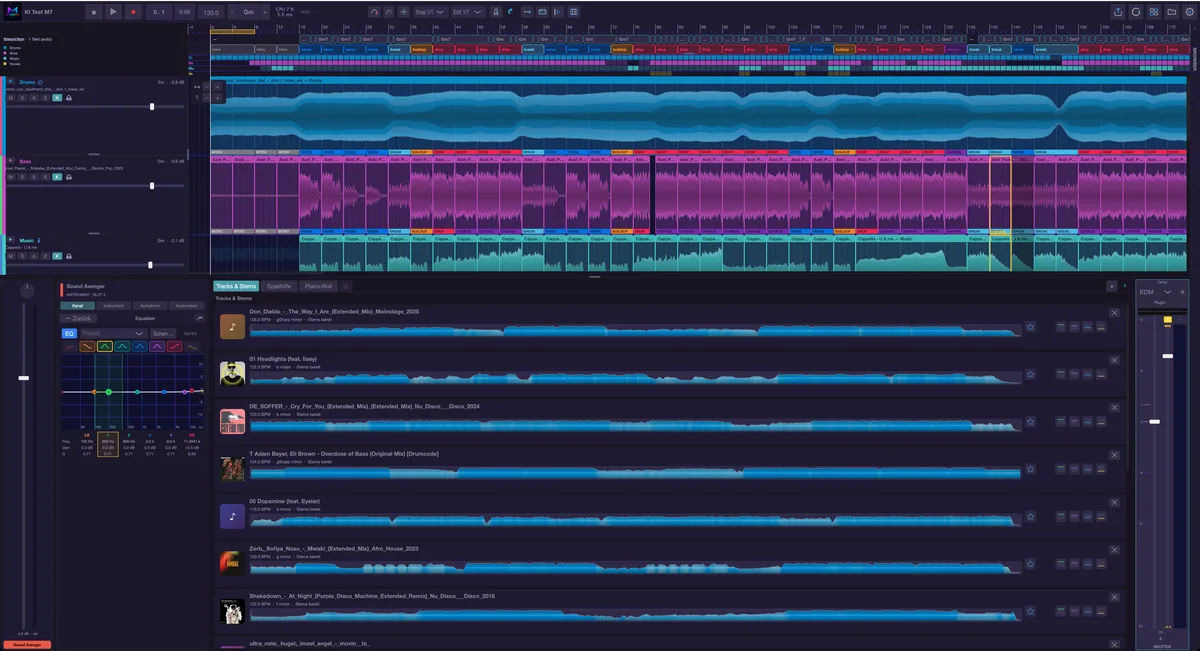
Task: Toggle the metronome icon in the toolbar
Action: [x=495, y=12]
